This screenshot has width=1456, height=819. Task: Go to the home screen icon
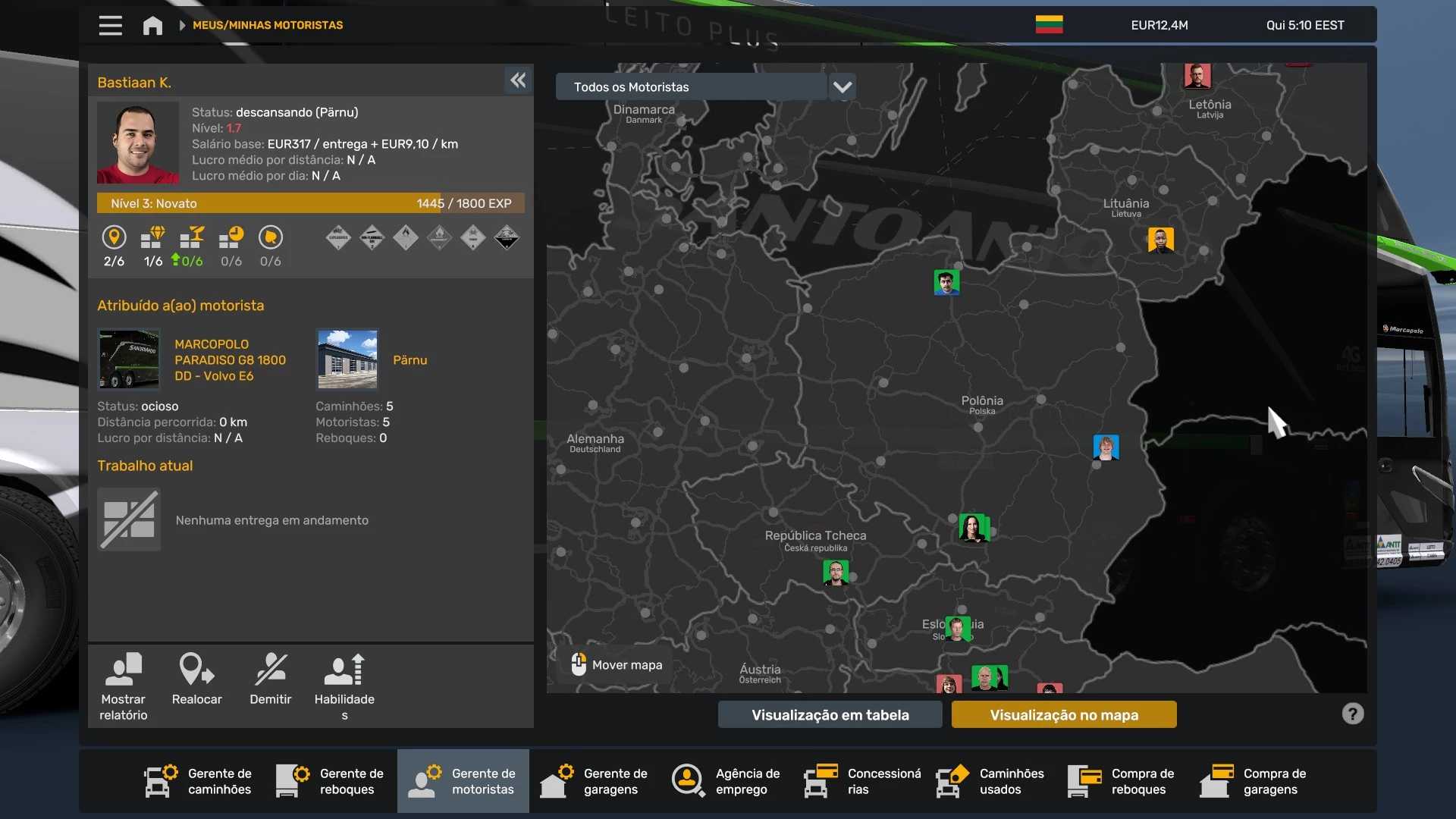tap(152, 26)
